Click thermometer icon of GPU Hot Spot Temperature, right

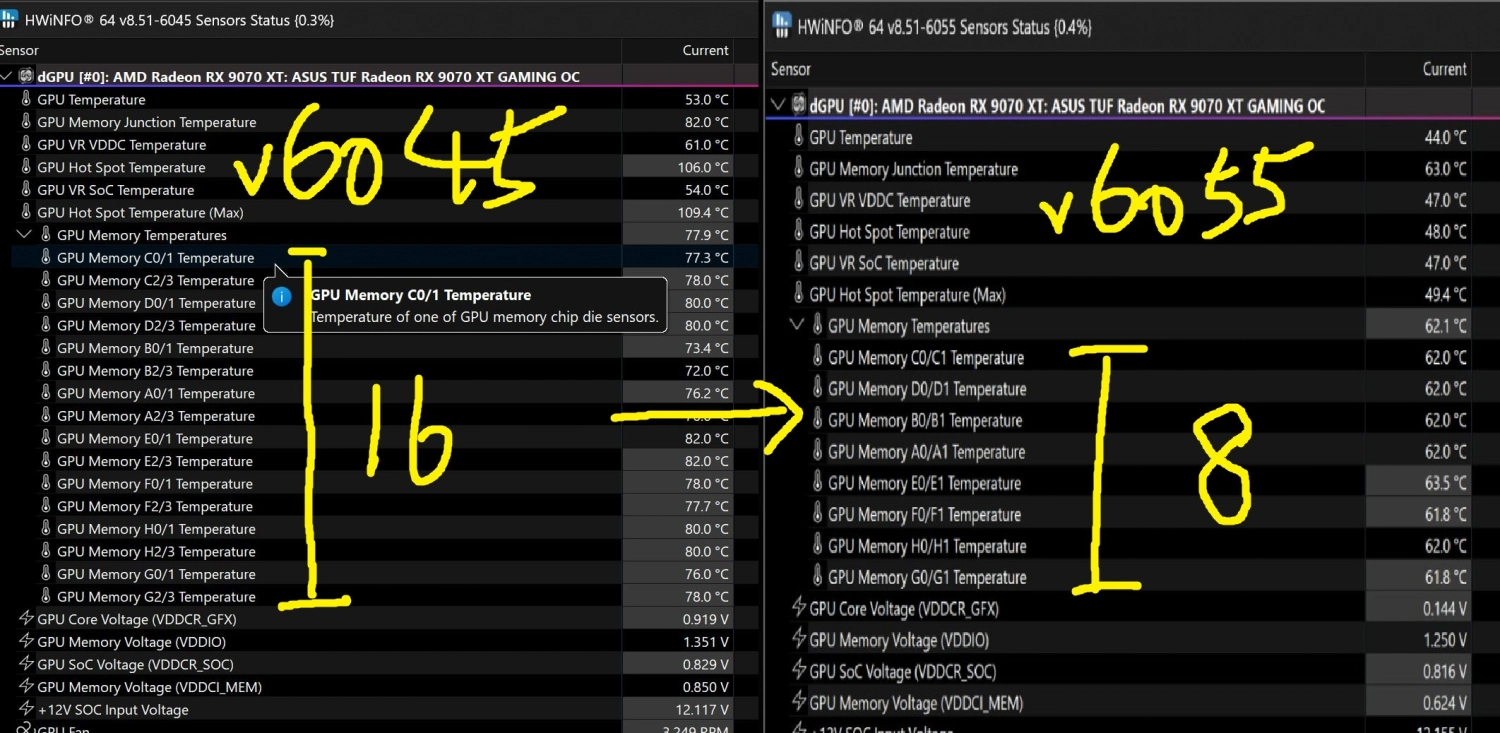coord(798,231)
